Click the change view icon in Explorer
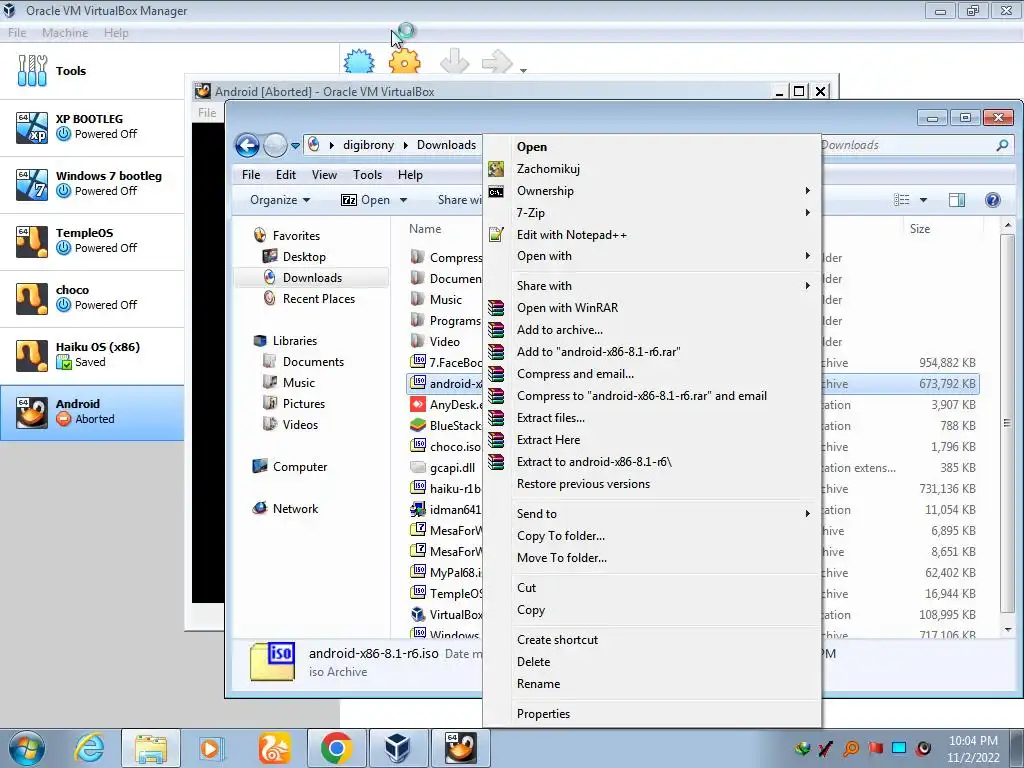The height and width of the screenshot is (768, 1024). pyautogui.click(x=902, y=200)
